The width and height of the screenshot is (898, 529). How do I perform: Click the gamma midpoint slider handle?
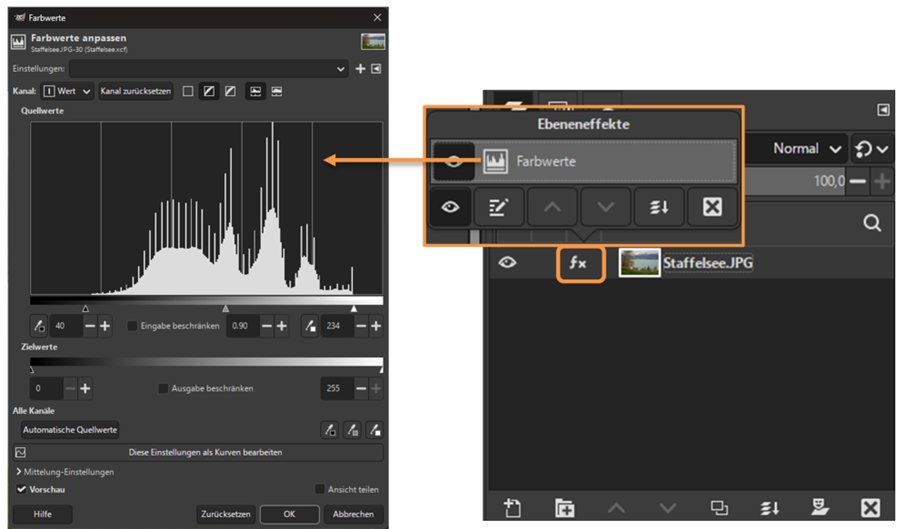pyautogui.click(x=225, y=309)
